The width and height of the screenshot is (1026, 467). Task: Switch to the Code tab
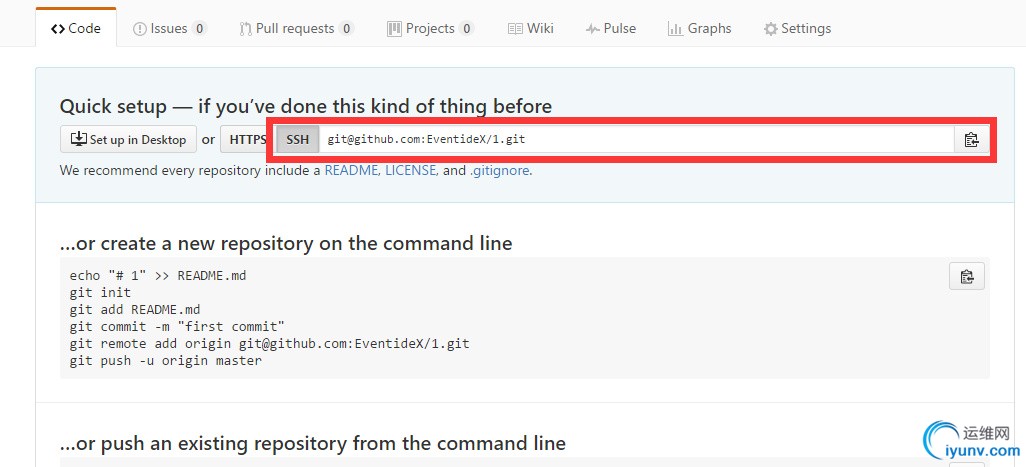[76, 29]
